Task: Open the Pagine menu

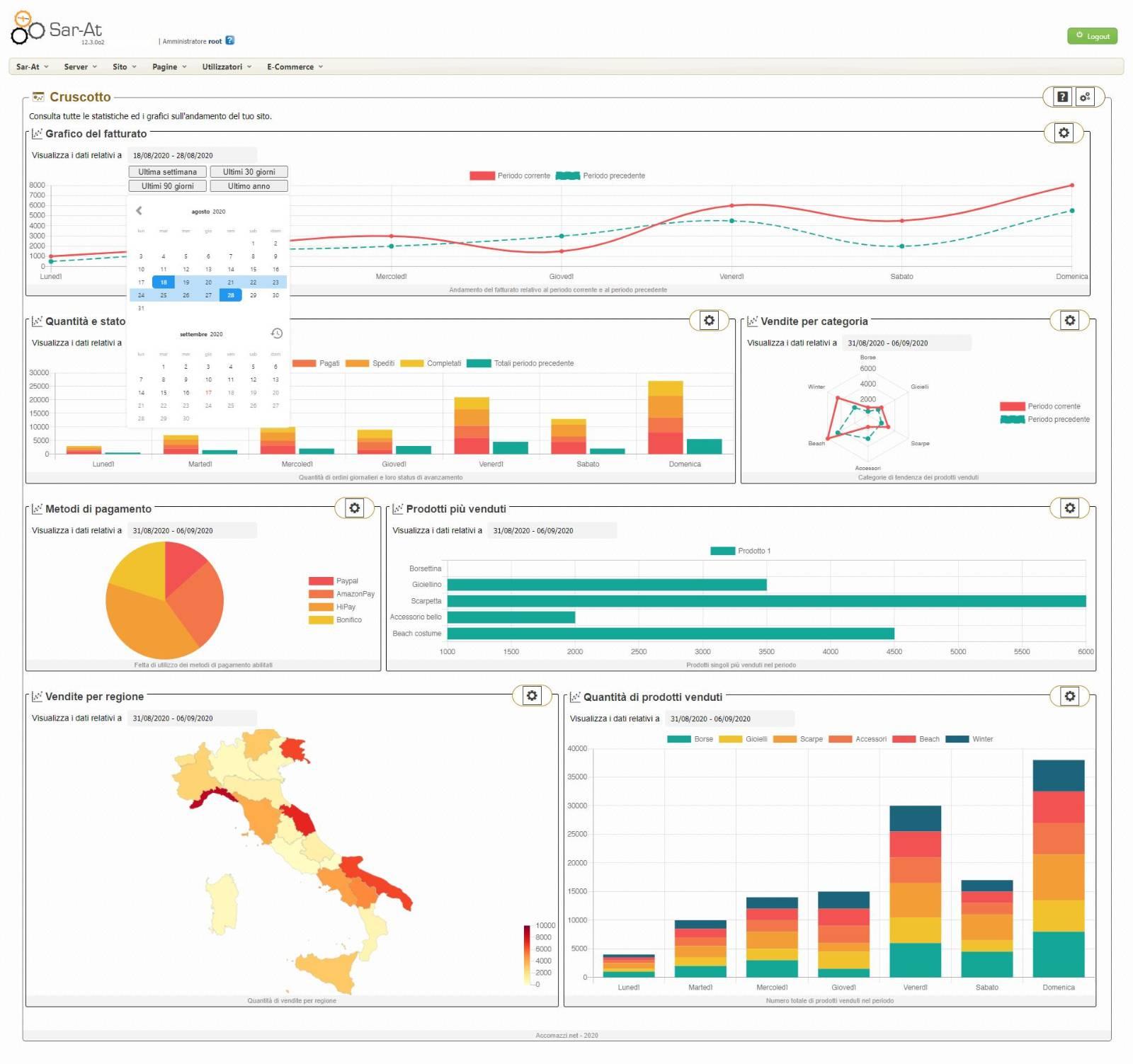Action: click(x=169, y=67)
